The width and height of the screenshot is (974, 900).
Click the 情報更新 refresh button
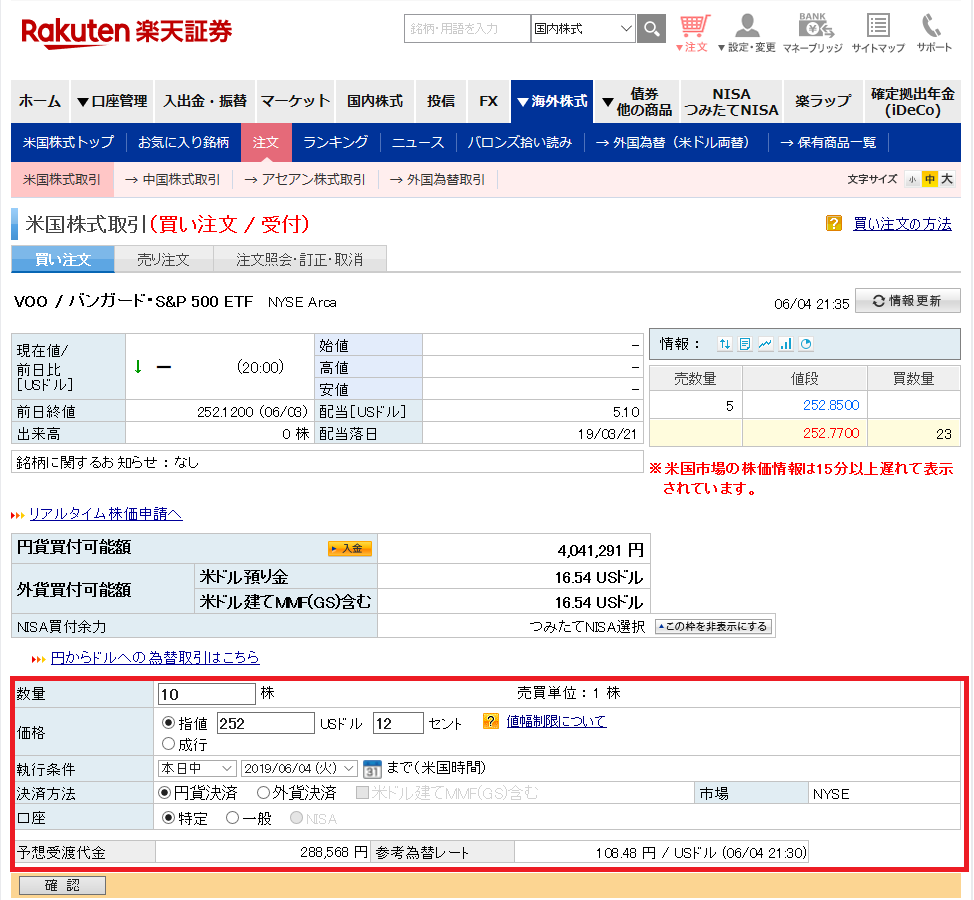[x=908, y=301]
